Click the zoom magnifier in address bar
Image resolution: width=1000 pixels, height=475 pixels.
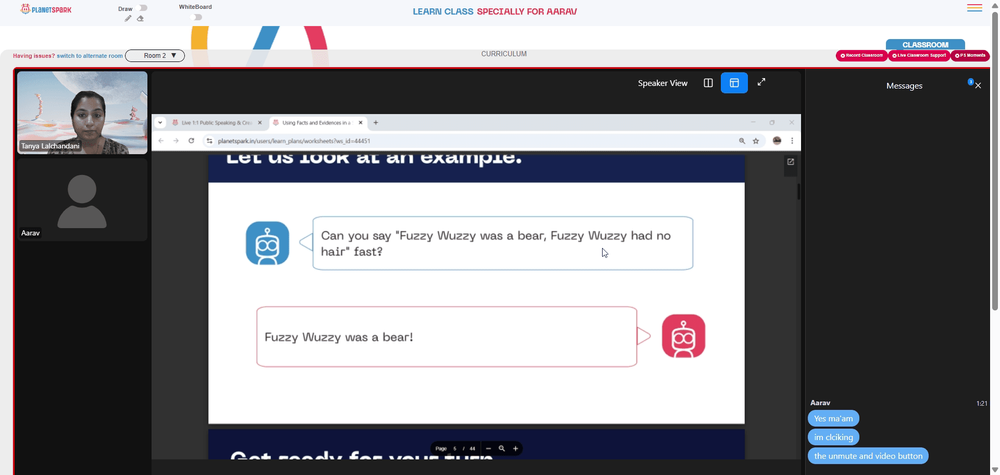[x=742, y=141]
